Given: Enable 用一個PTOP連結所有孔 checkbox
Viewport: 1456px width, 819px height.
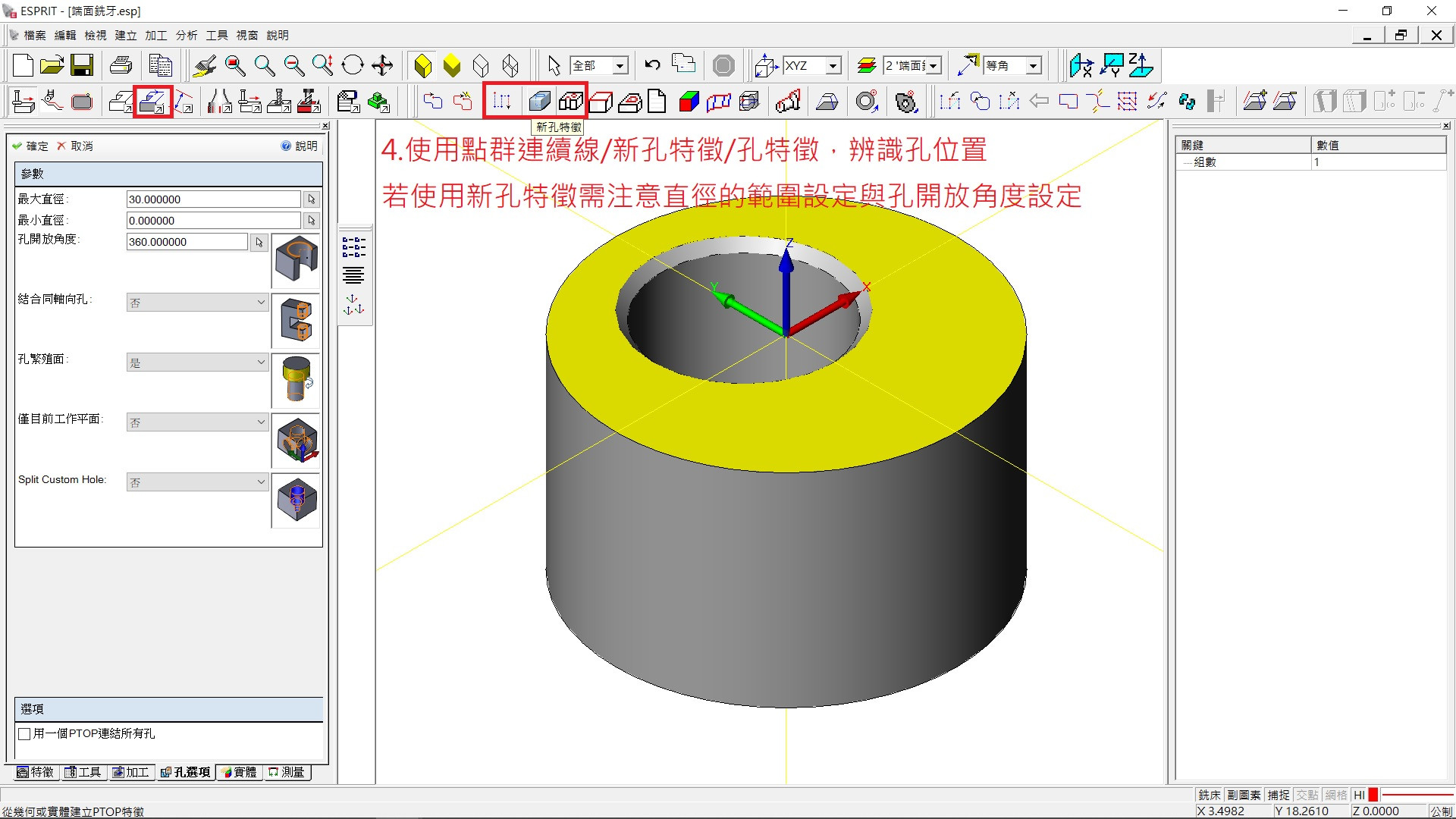Looking at the screenshot, I should pos(24,734).
